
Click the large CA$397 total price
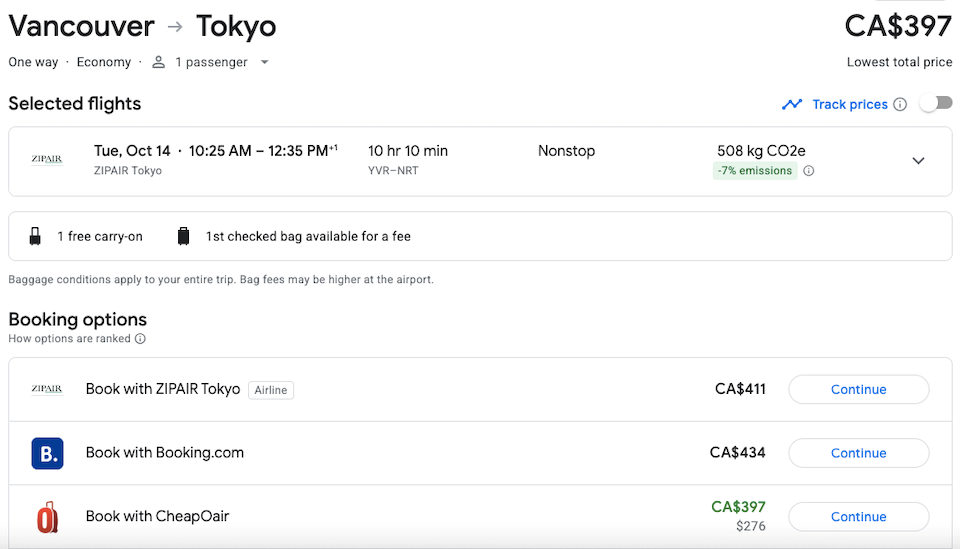click(898, 26)
